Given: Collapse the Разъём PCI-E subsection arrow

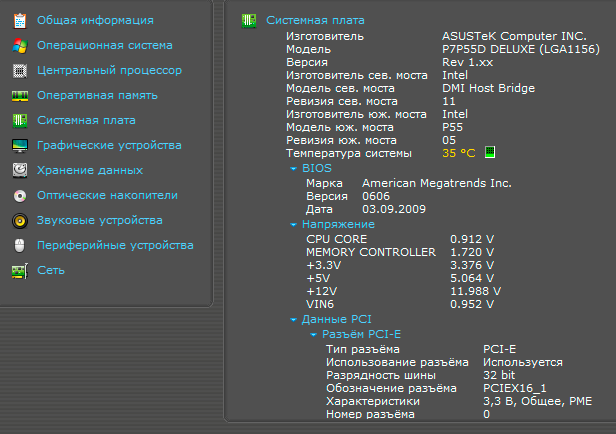Looking at the screenshot, I should [x=313, y=335].
